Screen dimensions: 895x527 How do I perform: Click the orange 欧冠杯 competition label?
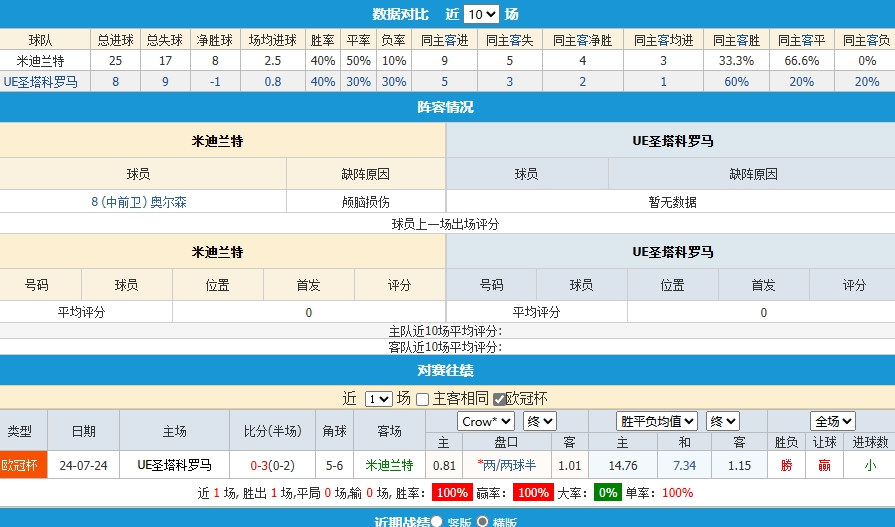click(19, 465)
